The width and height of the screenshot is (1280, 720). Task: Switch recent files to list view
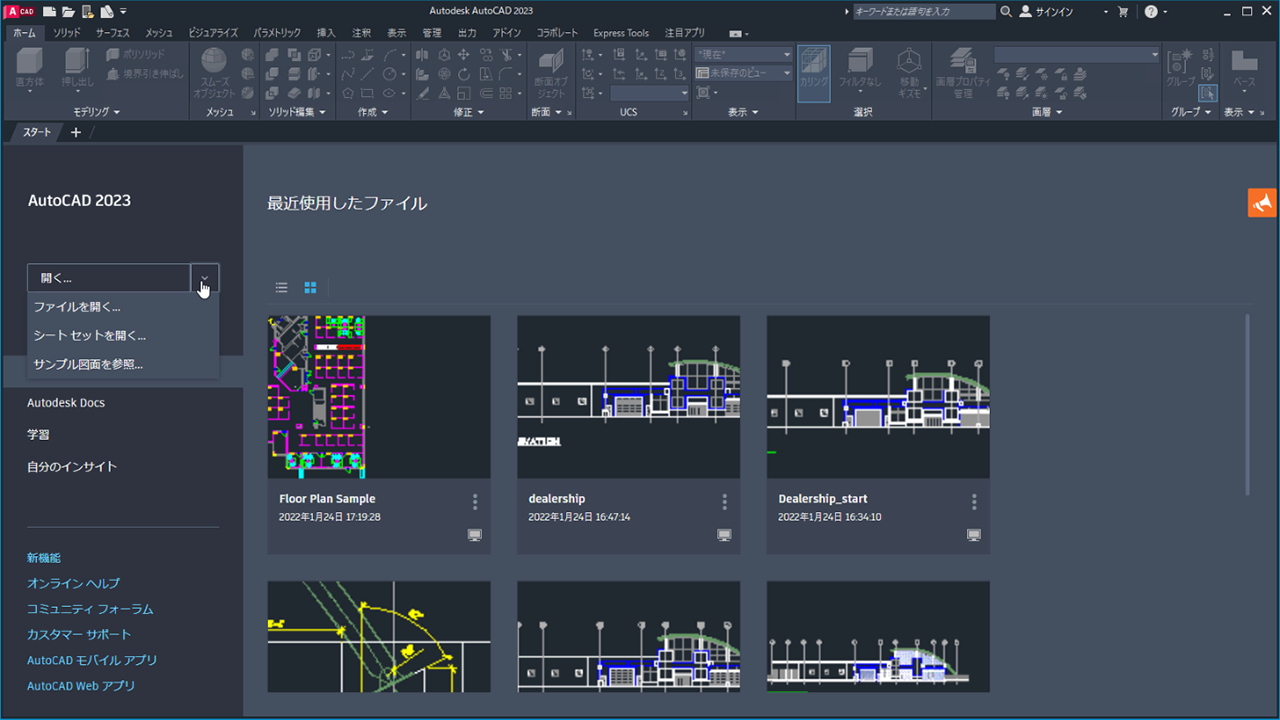[282, 288]
